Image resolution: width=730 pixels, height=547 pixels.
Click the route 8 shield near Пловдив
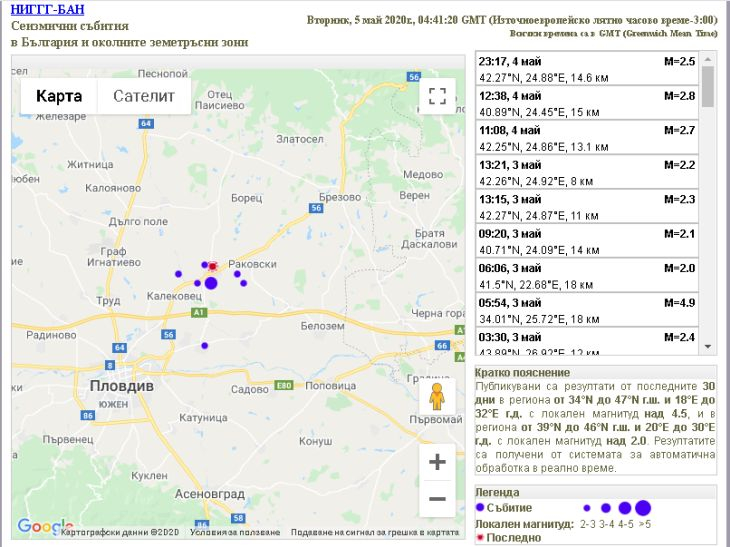click(x=110, y=365)
